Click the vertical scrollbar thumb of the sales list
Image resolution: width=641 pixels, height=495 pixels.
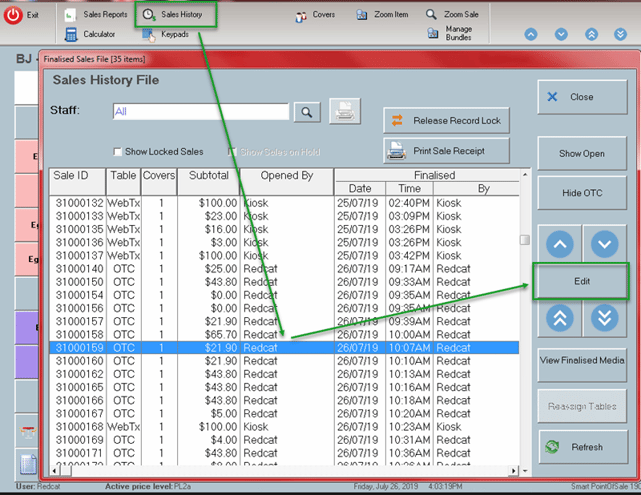pos(525,240)
